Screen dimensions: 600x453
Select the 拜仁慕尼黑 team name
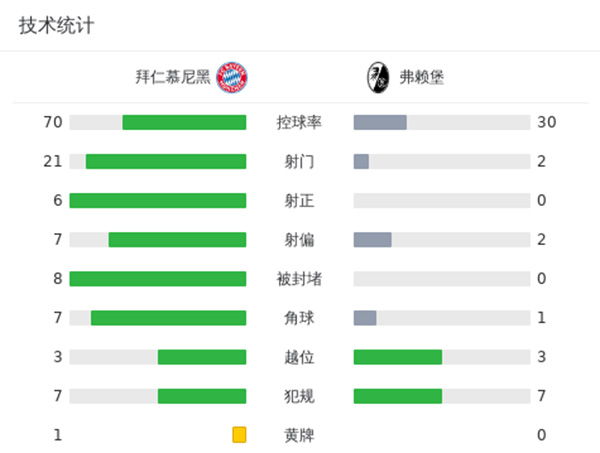173,77
